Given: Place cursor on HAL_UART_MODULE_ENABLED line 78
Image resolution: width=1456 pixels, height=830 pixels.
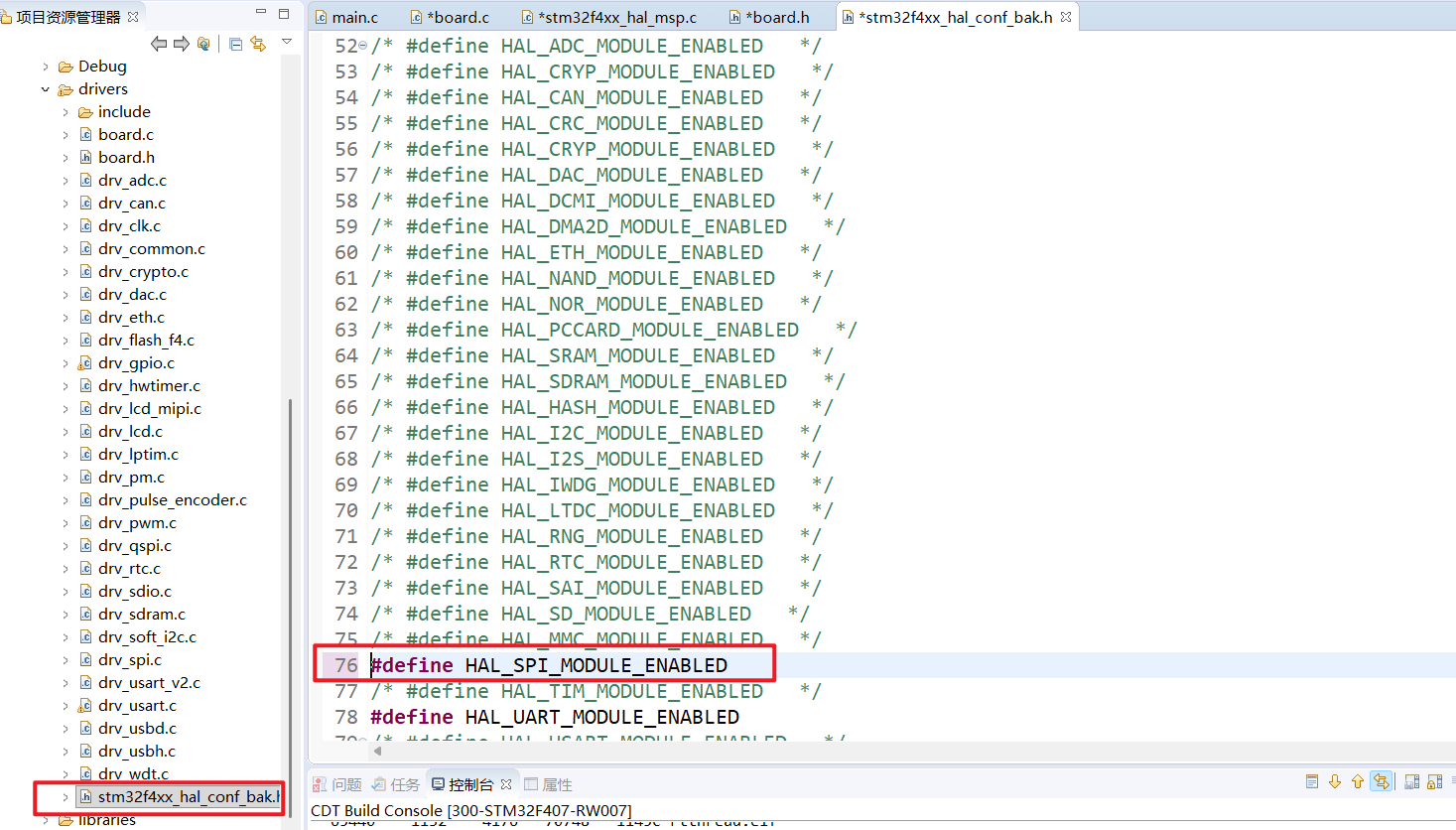Looking at the screenshot, I should coord(602,717).
